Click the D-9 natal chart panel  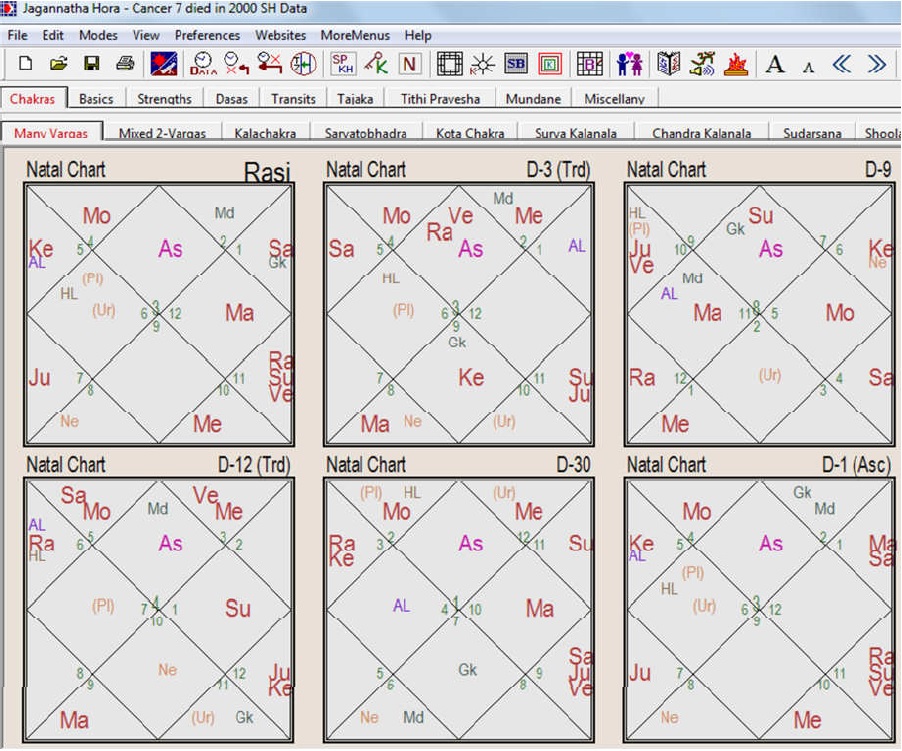click(758, 312)
